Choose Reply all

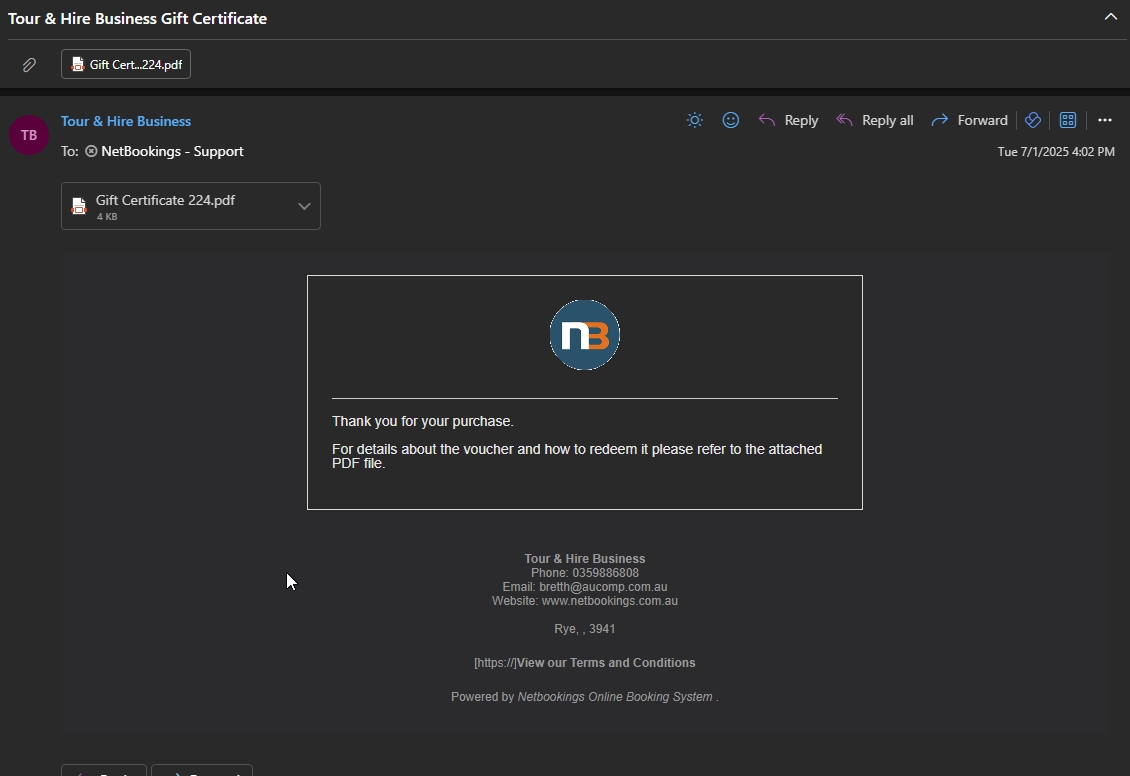click(x=874, y=120)
